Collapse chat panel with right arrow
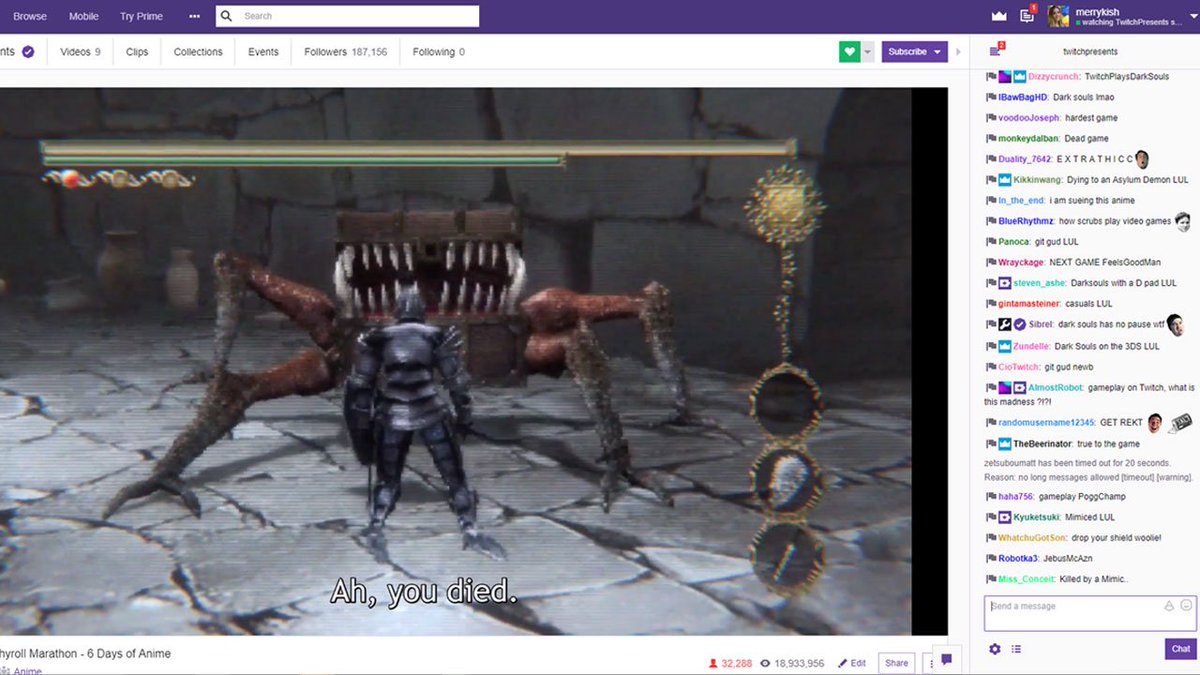The height and width of the screenshot is (675, 1200). tap(958, 52)
